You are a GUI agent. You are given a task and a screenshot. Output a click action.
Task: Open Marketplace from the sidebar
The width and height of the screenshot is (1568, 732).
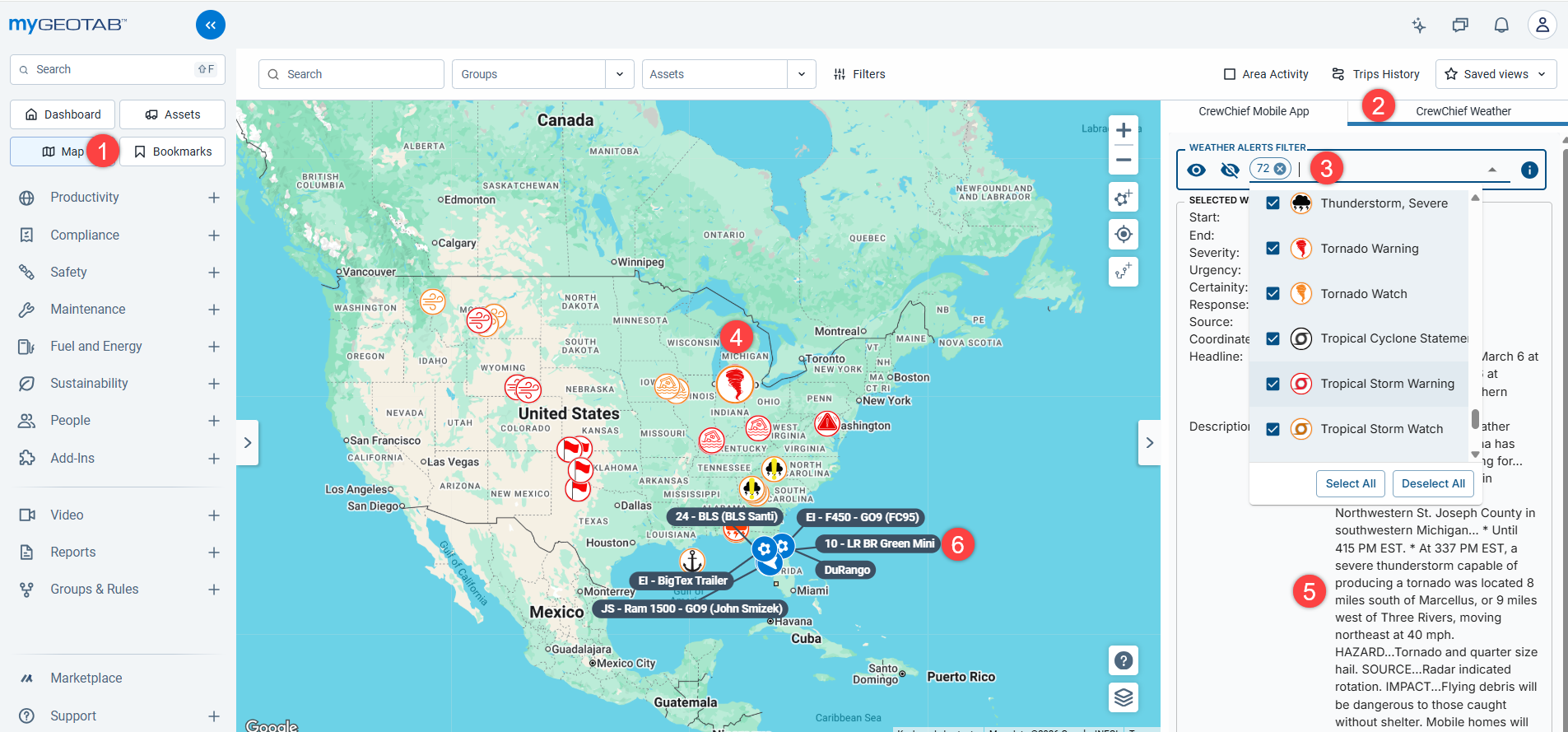pos(86,678)
